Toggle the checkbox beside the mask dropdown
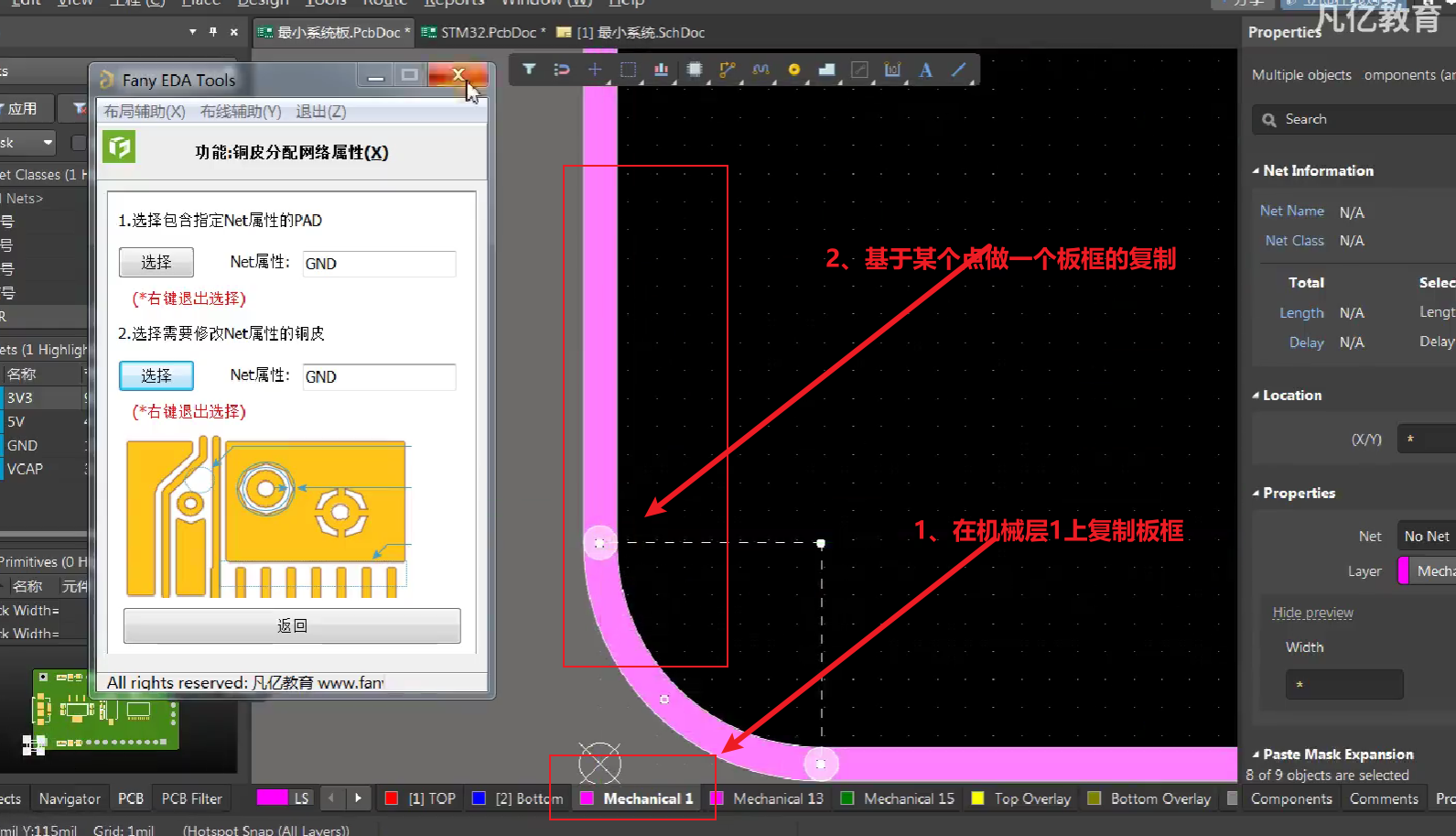Image resolution: width=1456 pixels, height=836 pixels. [79, 143]
